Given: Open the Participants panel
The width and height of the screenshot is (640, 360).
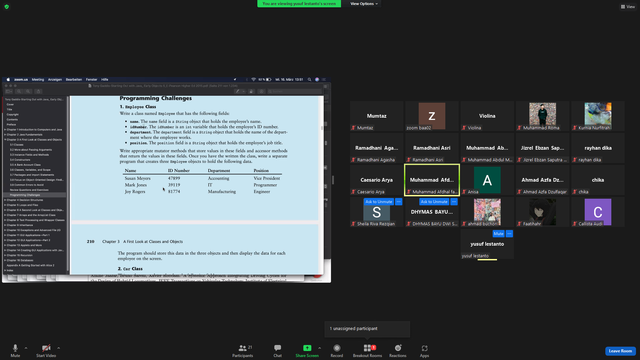Looking at the screenshot, I should 243,350.
